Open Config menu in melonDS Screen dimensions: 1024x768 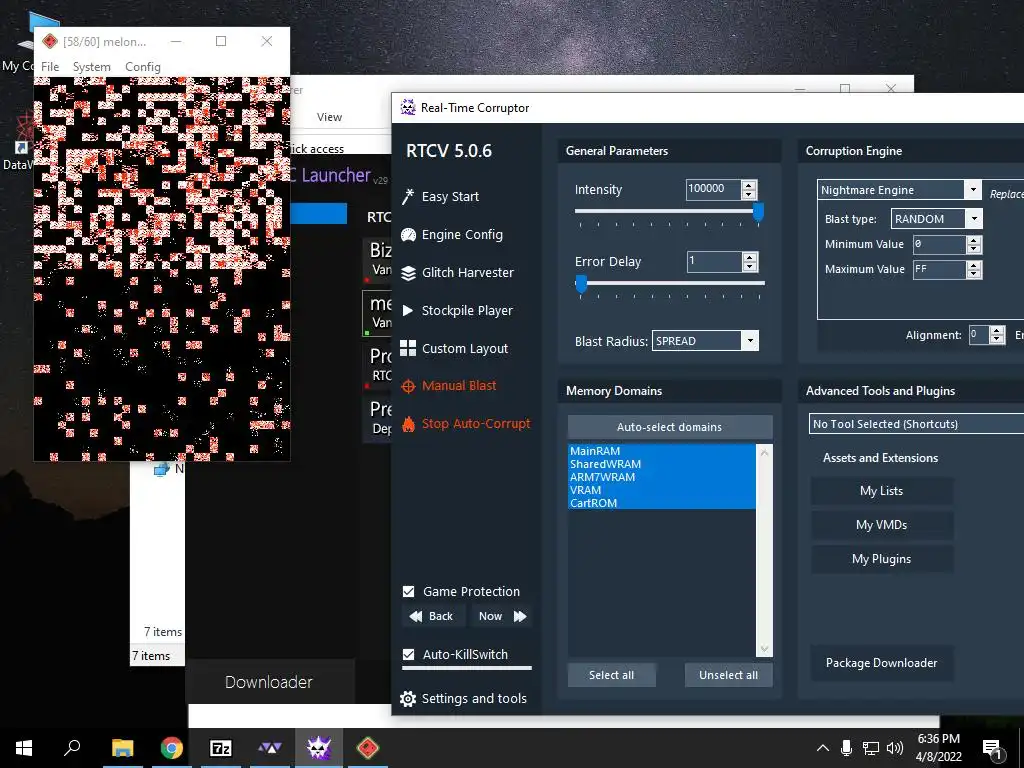(x=142, y=67)
